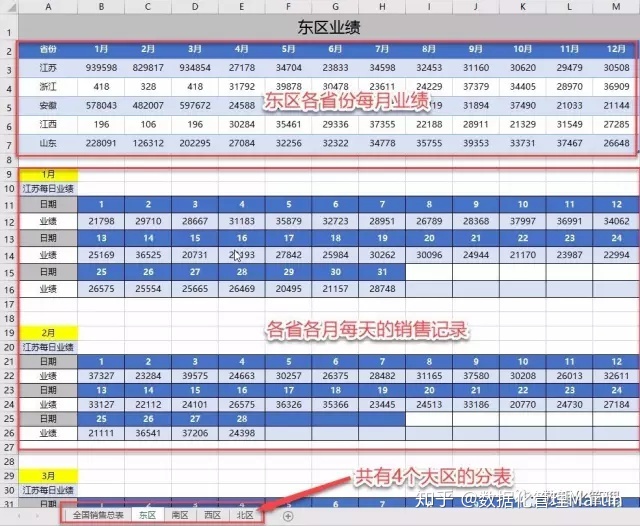Switch to the 北区 sheet tab
640x526 pixels.
pyautogui.click(x=245, y=515)
